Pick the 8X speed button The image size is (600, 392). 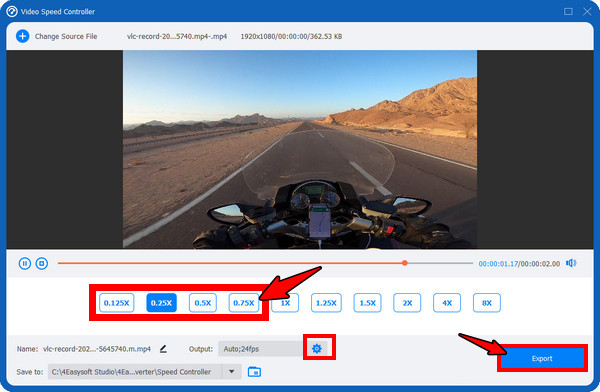pyautogui.click(x=487, y=303)
